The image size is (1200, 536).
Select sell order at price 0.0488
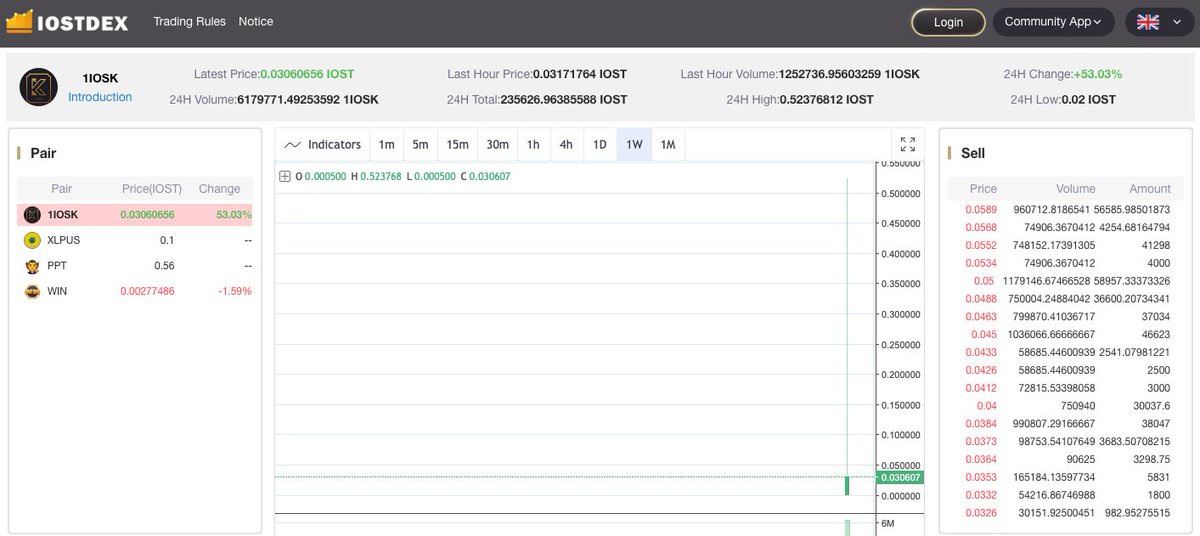[x=1066, y=299]
